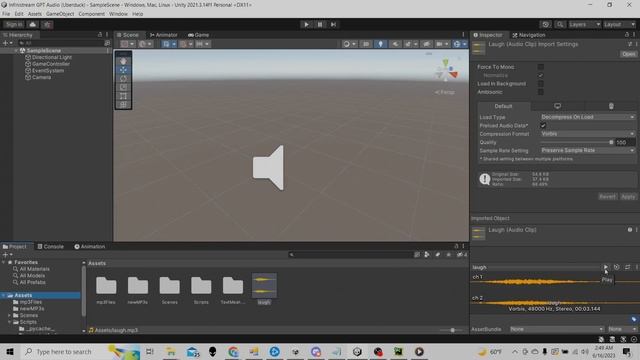Screen dimensions: 640x360
Task: Select the Hand (View) tool
Action: point(123,61)
